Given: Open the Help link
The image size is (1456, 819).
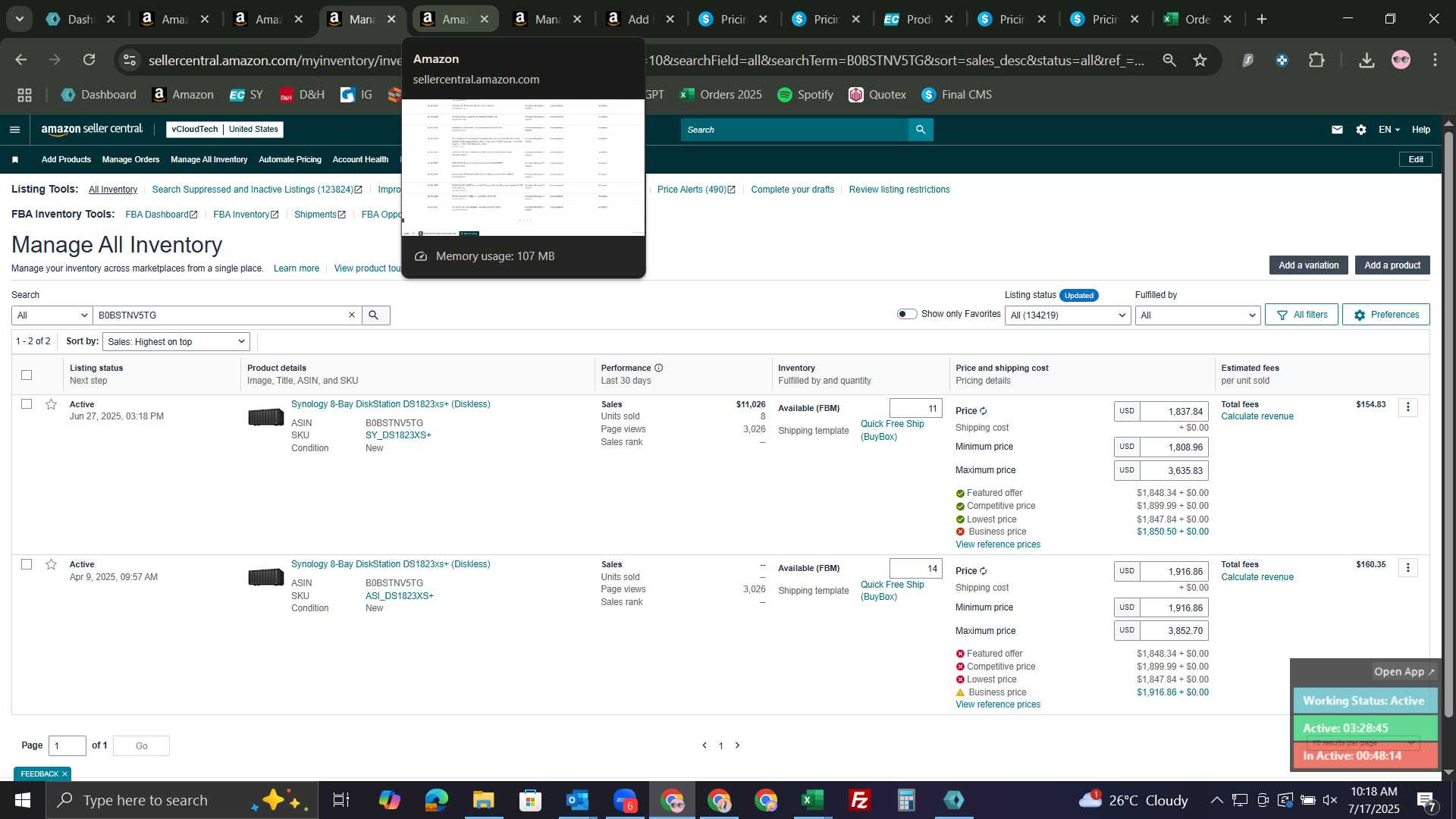Looking at the screenshot, I should coord(1420,130).
